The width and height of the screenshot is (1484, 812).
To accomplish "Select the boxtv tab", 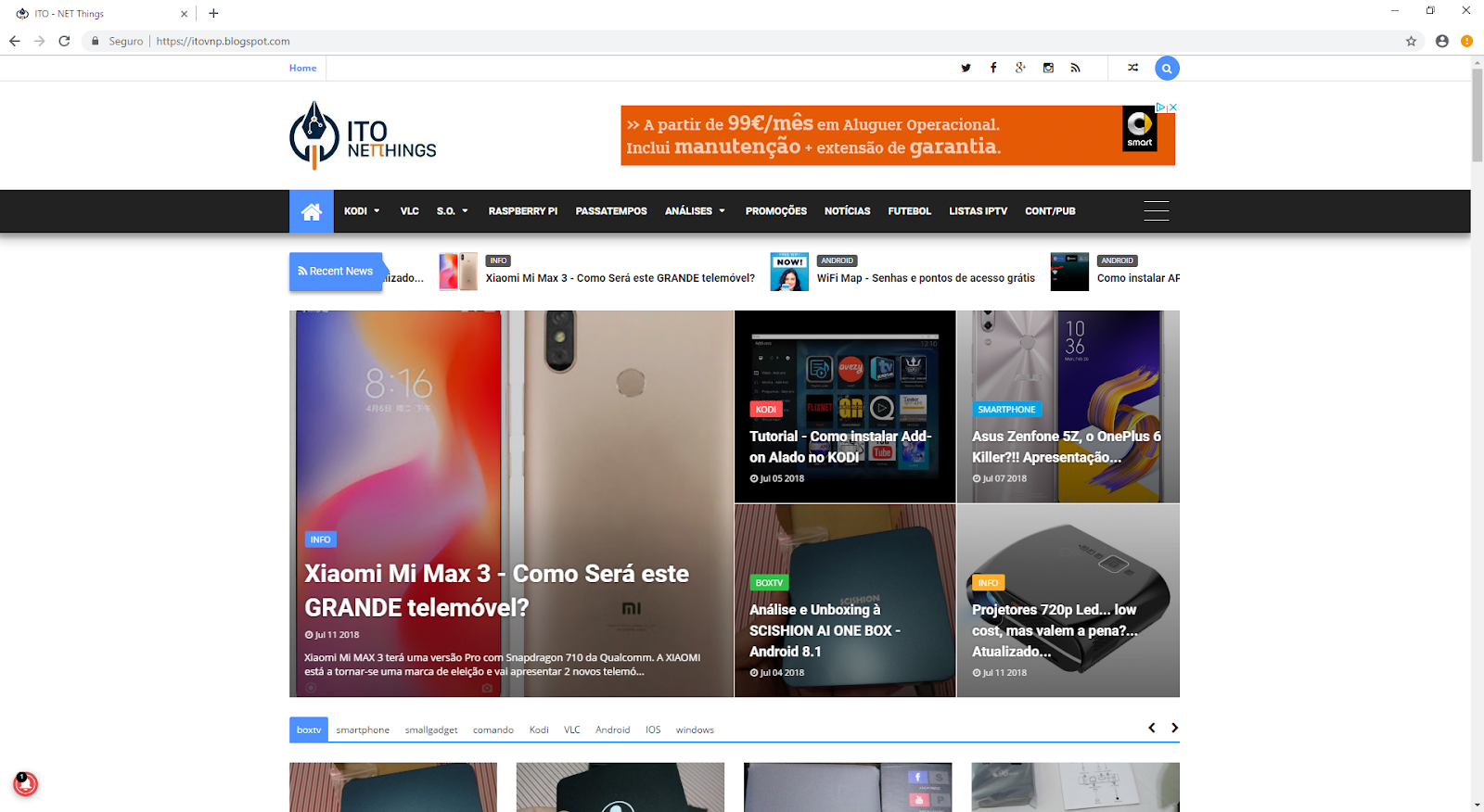I will (309, 730).
